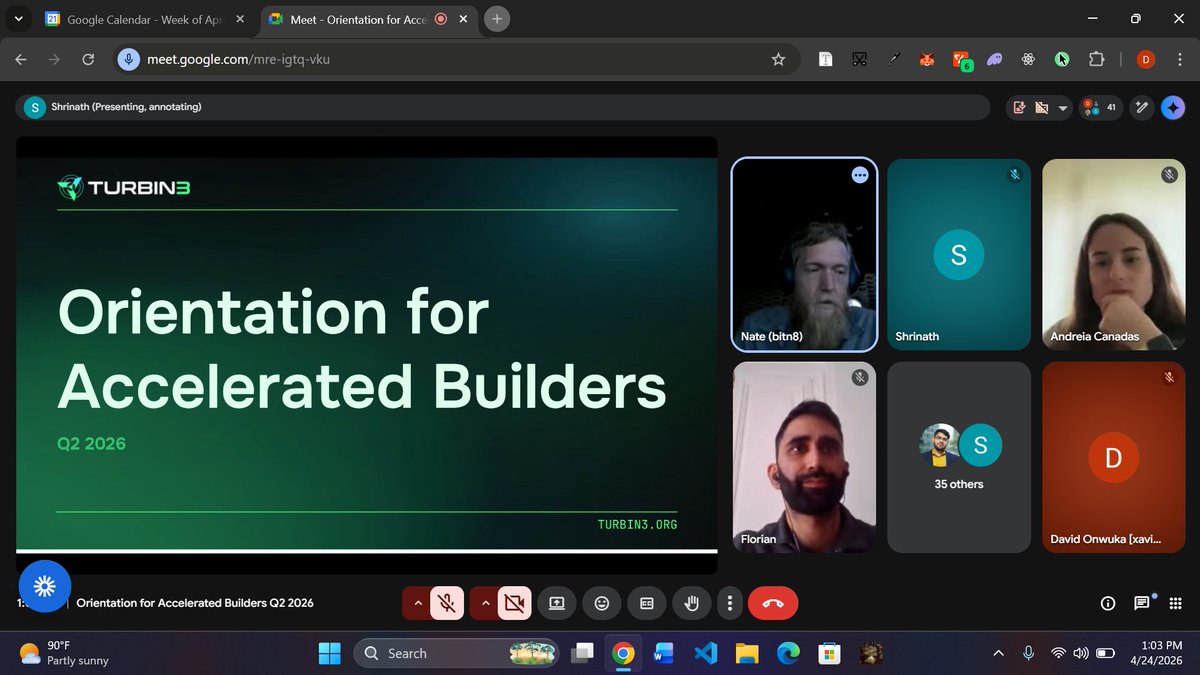Open the scissors screenshot extension
The width and height of the screenshot is (1200, 675).
[x=859, y=60]
